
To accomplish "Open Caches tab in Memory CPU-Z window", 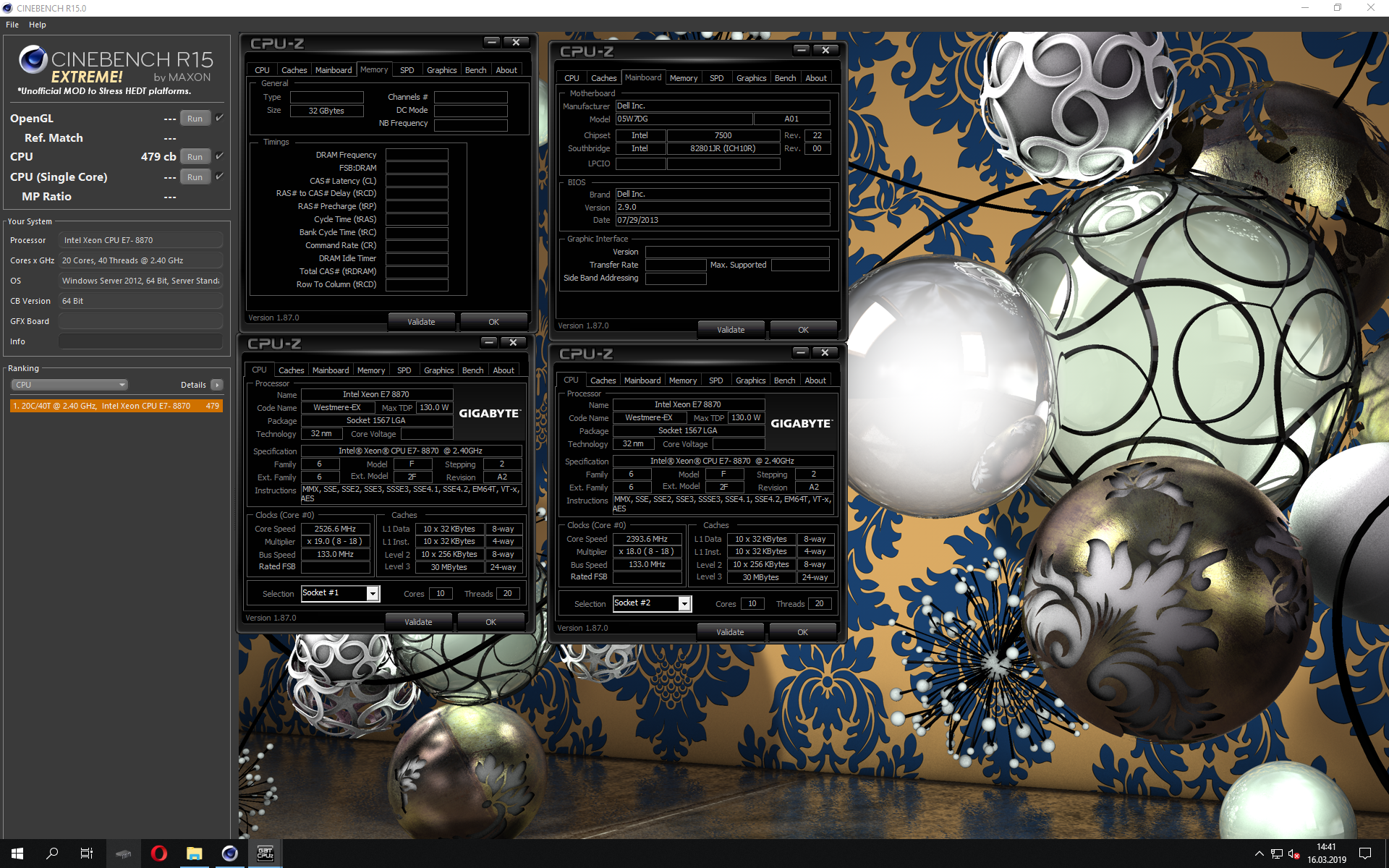I will click(294, 70).
